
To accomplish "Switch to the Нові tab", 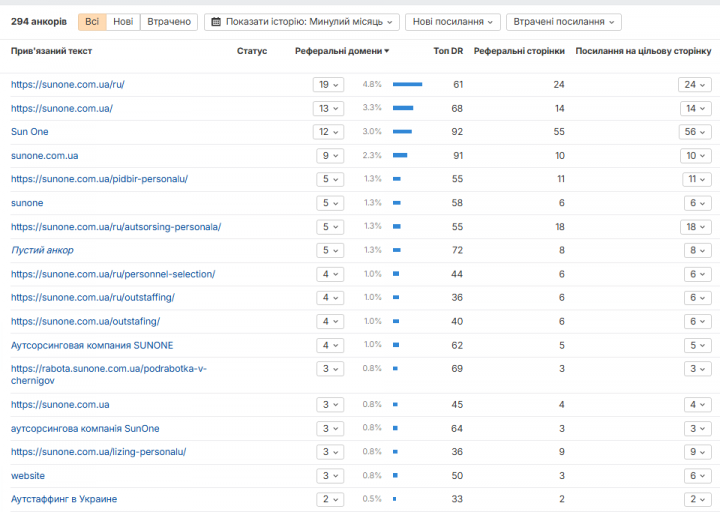I will pyautogui.click(x=123, y=22).
